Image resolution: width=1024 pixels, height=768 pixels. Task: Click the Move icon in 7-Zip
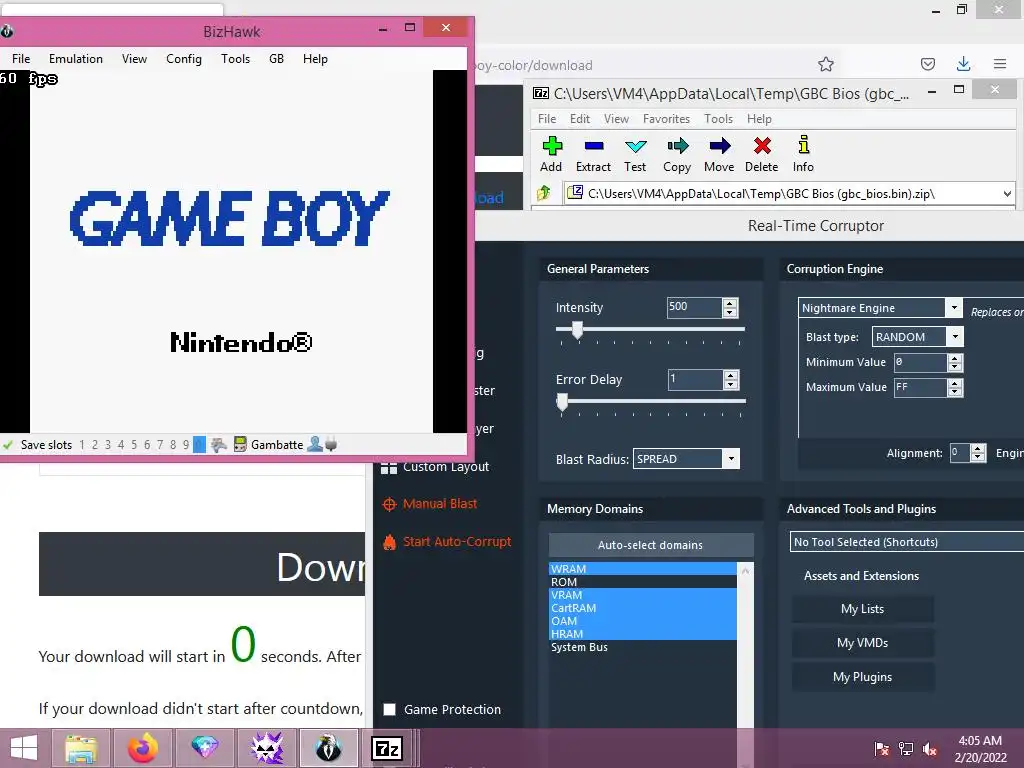click(x=720, y=146)
